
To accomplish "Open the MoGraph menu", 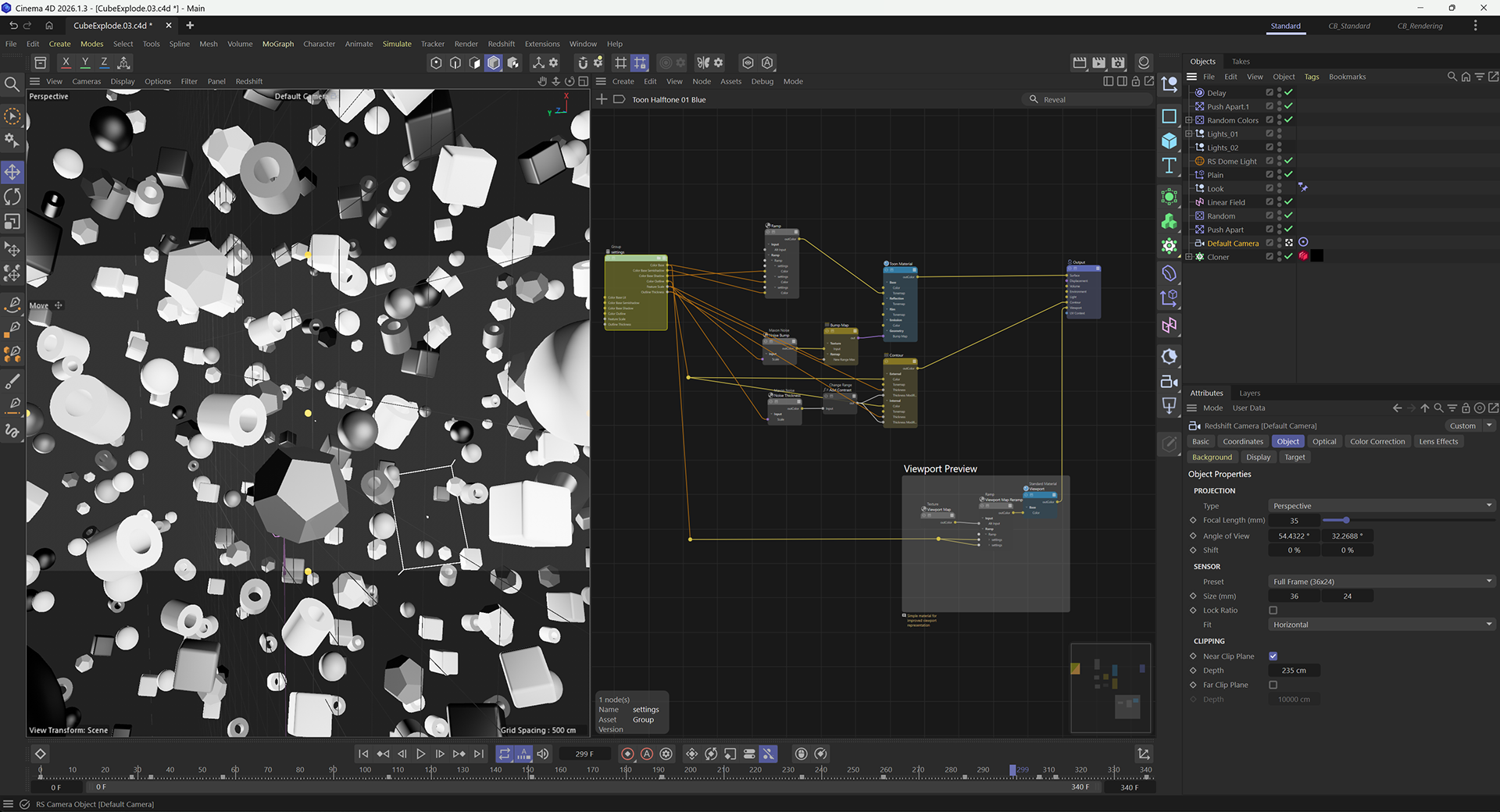I will click(x=277, y=44).
